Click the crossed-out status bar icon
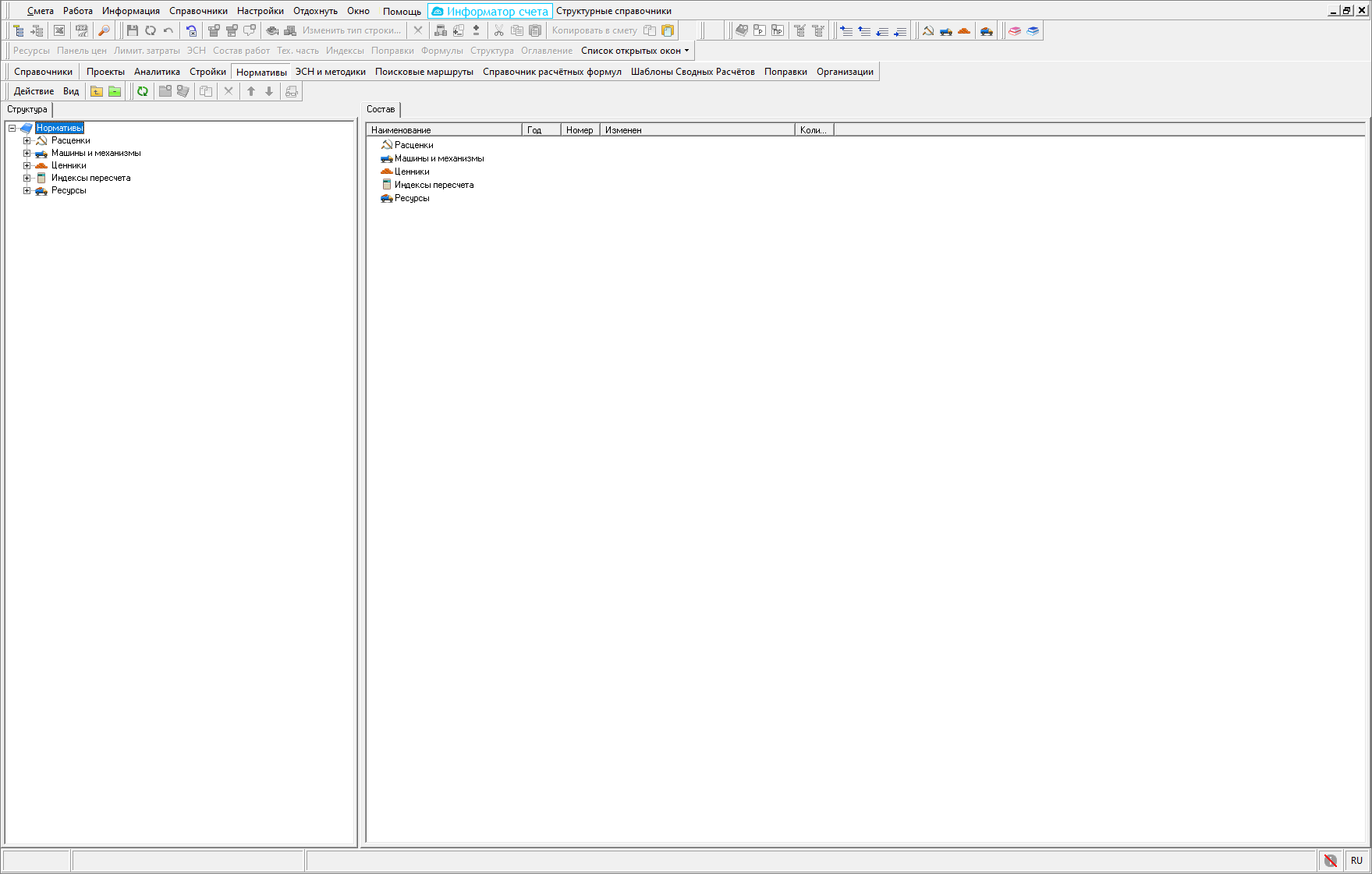Image resolution: width=1372 pixels, height=874 pixels. 1331,860
